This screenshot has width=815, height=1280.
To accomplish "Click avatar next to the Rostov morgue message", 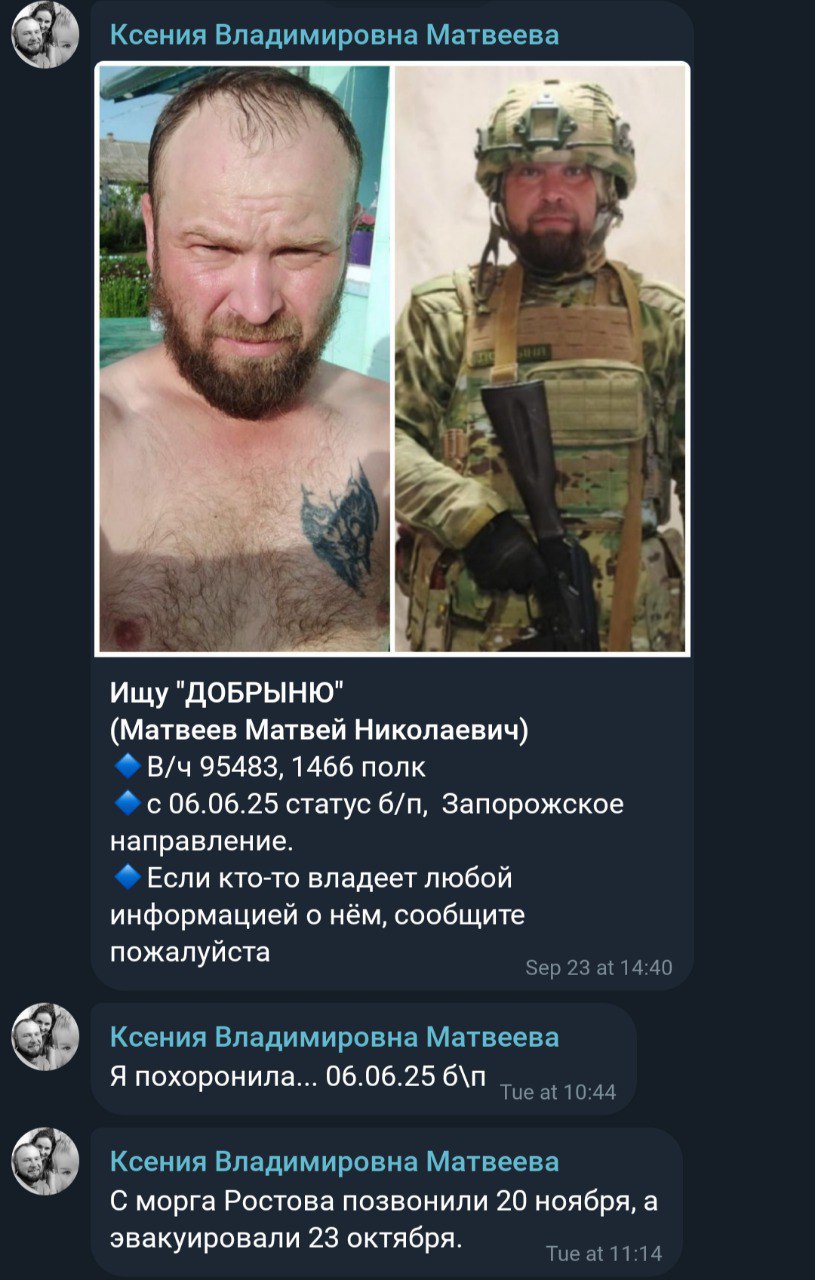I will 45,1161.
